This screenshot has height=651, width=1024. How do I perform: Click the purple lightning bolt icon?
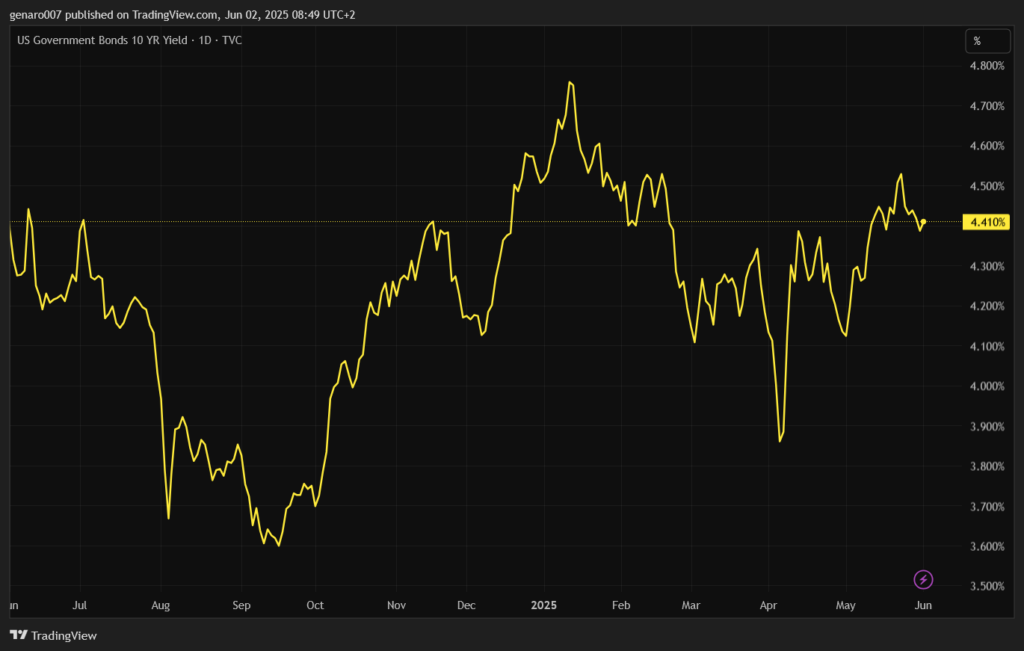pos(924,579)
